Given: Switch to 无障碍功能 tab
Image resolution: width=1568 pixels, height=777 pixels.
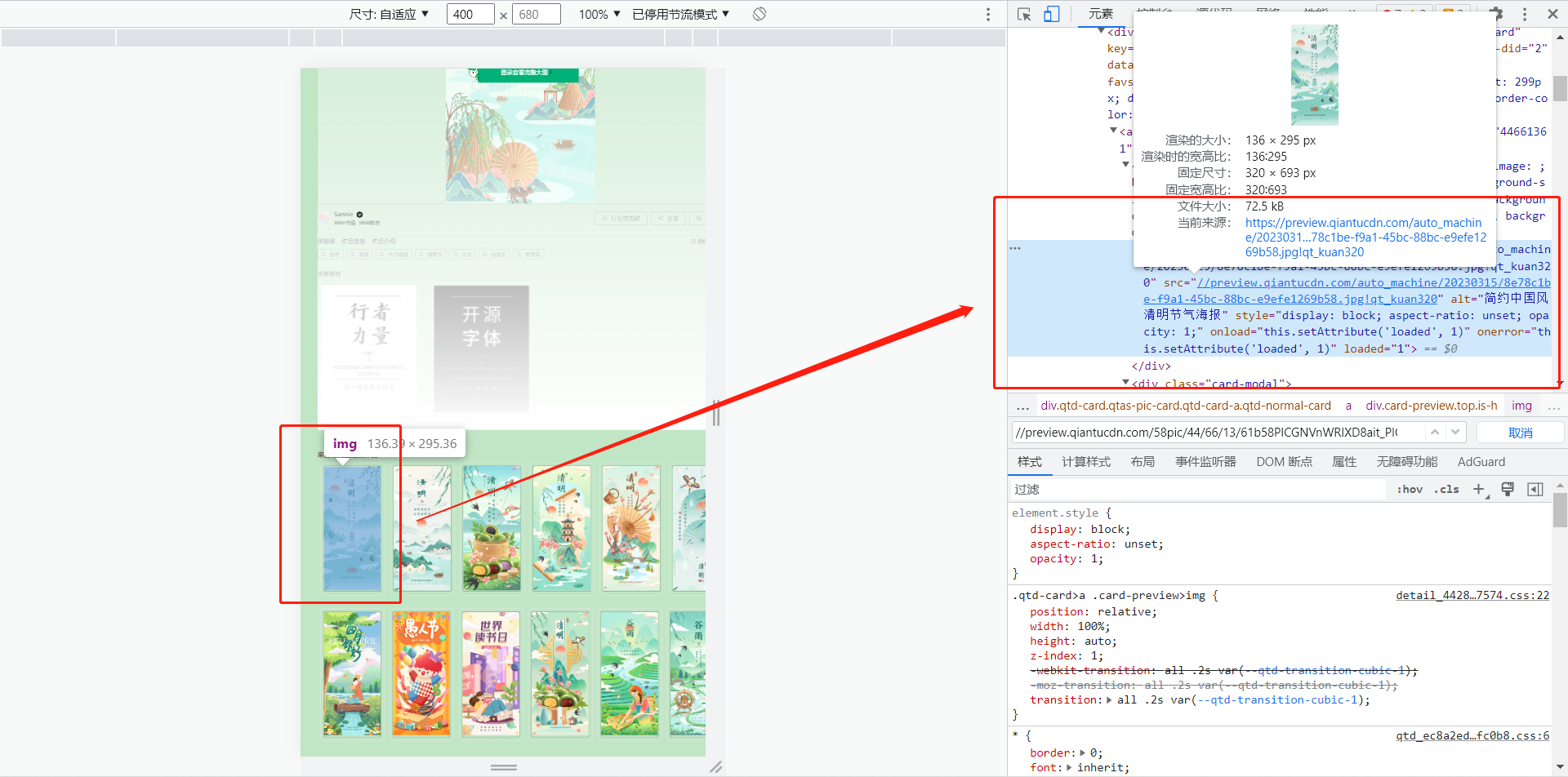Looking at the screenshot, I should pos(1406,462).
